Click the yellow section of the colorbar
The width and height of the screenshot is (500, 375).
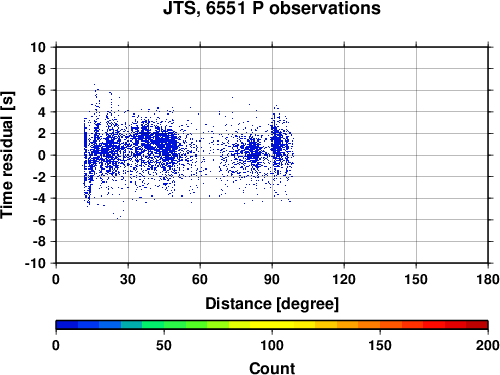pyautogui.click(x=272, y=325)
